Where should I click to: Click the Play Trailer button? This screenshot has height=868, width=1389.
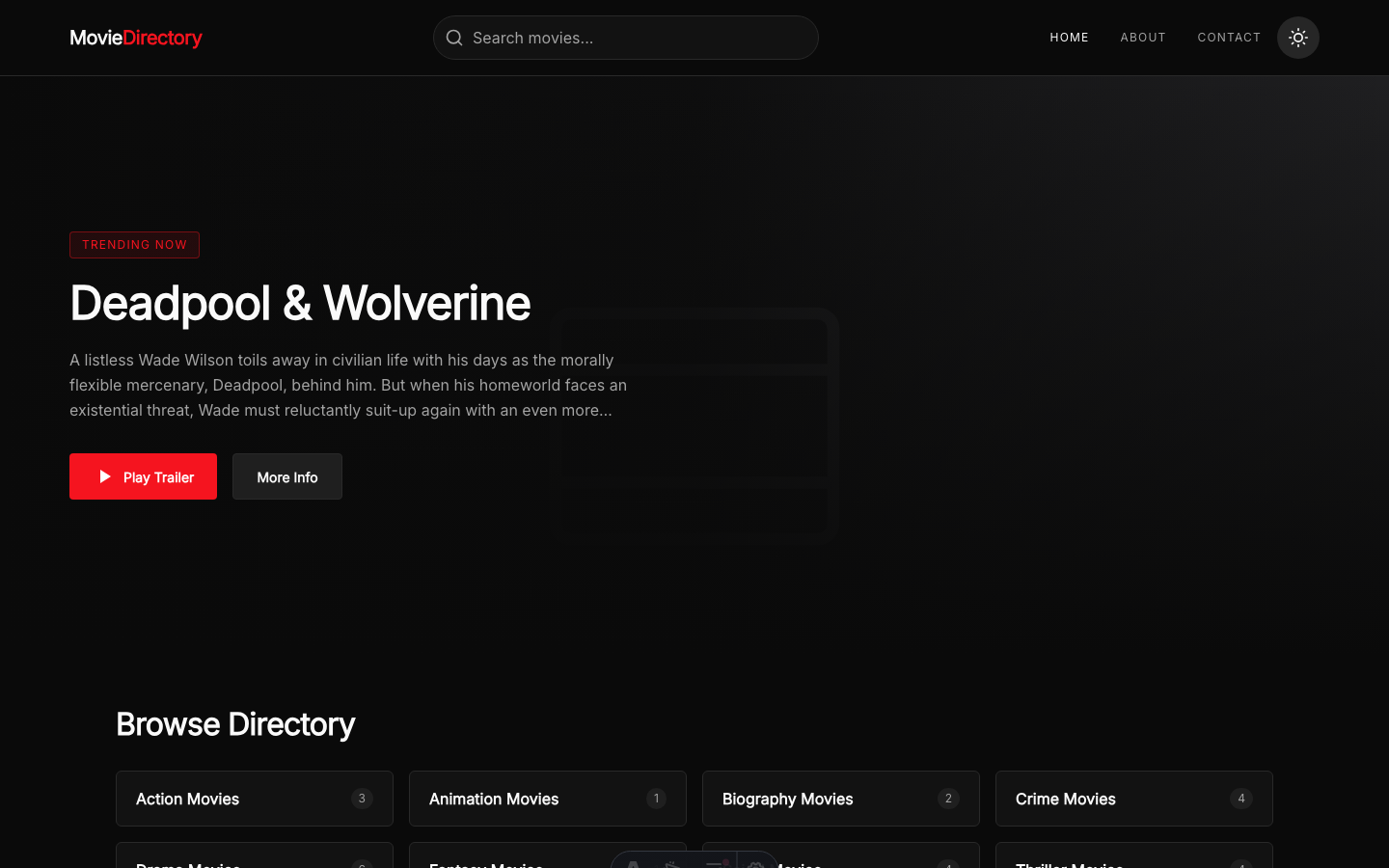click(143, 476)
